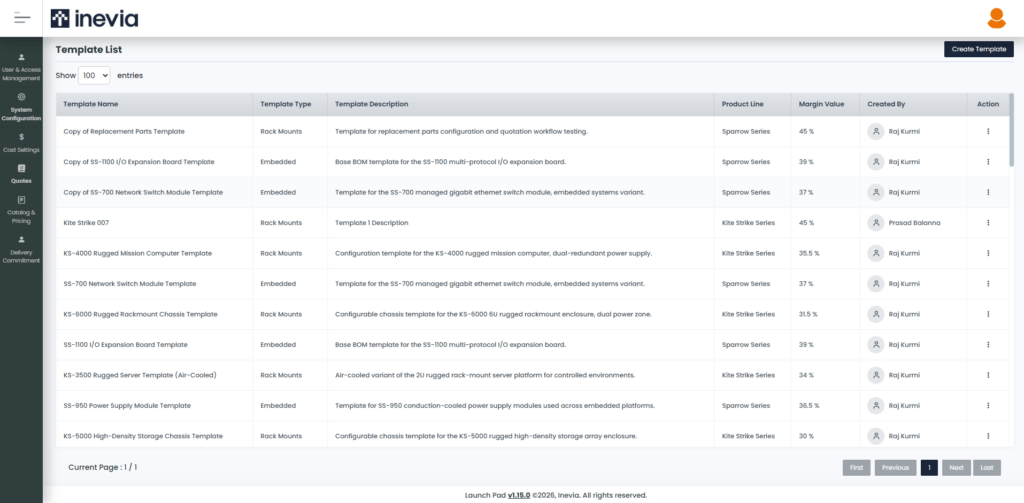The height and width of the screenshot is (503, 1024).
Task: Open action menu for KS-3500's preceding SS-1100 I/O Expansion Board Template
Action: tap(988, 344)
